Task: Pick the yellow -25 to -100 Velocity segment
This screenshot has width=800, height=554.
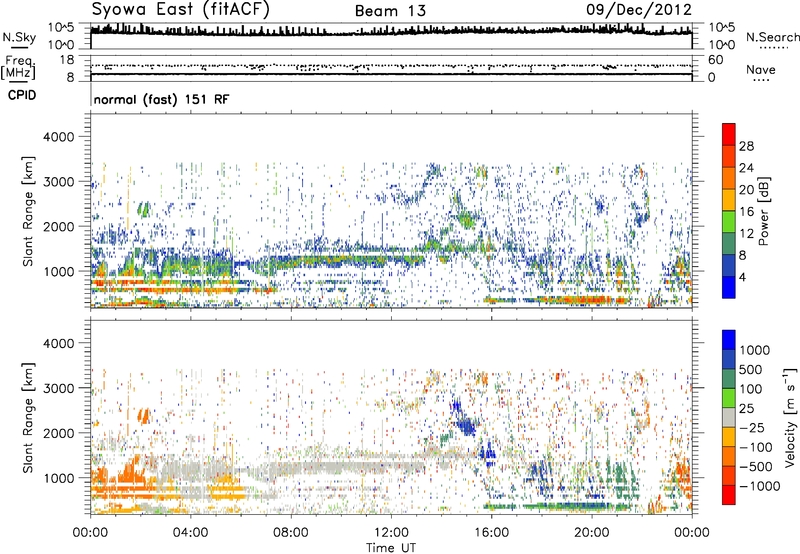Action: pos(729,437)
